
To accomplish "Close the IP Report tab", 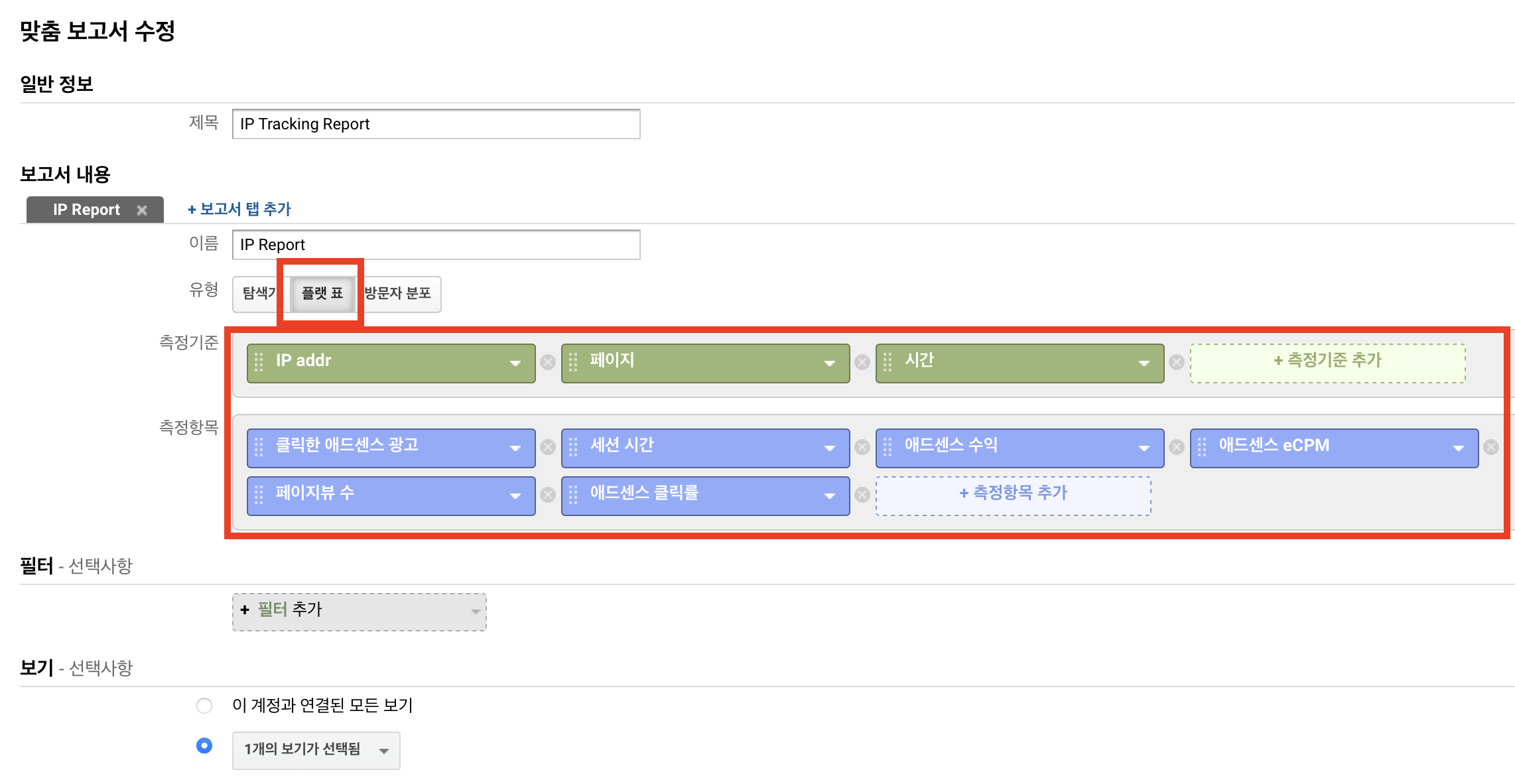I will click(143, 209).
